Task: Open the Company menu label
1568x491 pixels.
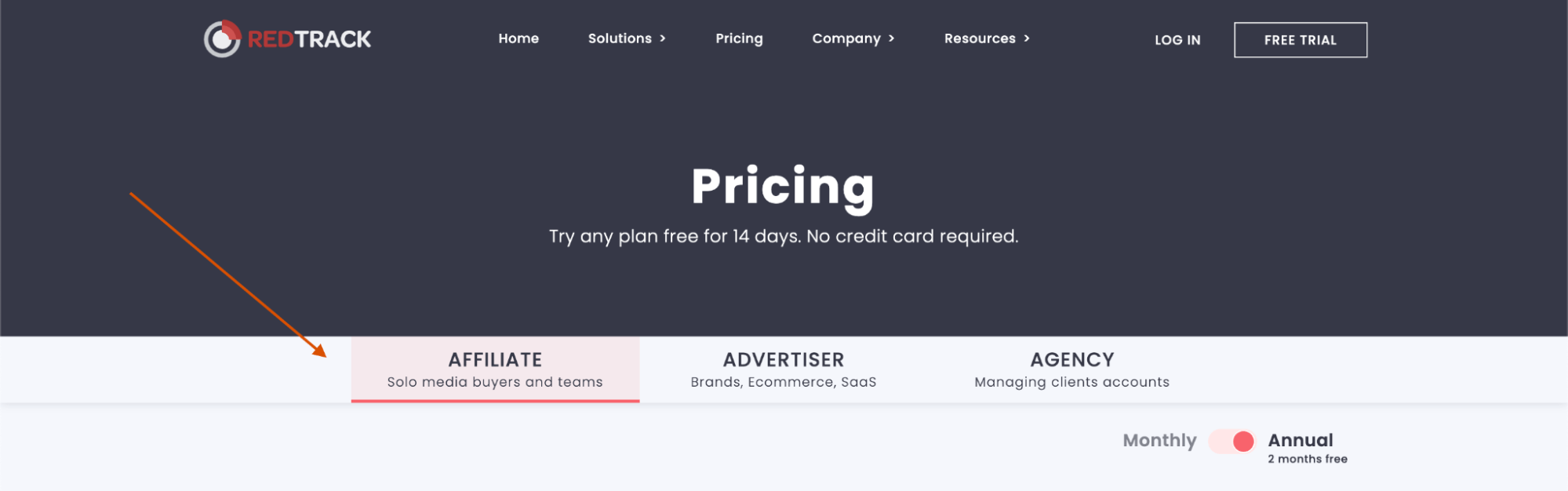Action: [x=846, y=38]
